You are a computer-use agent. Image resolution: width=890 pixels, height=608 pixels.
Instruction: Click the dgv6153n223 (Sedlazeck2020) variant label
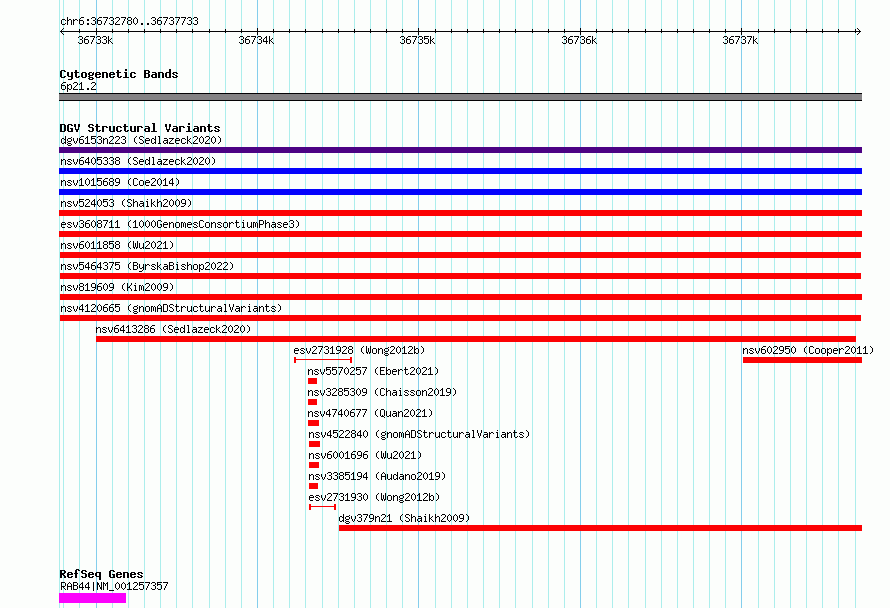(x=141, y=140)
